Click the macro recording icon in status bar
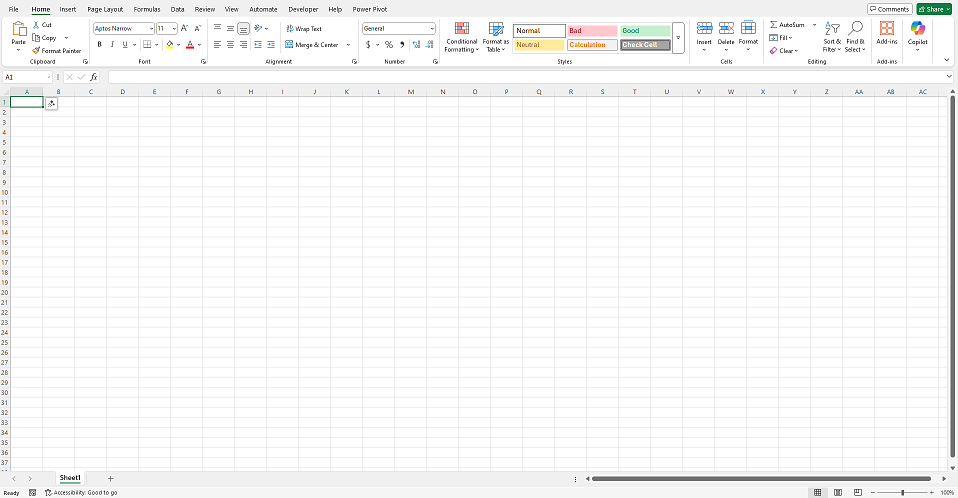 coord(32,493)
